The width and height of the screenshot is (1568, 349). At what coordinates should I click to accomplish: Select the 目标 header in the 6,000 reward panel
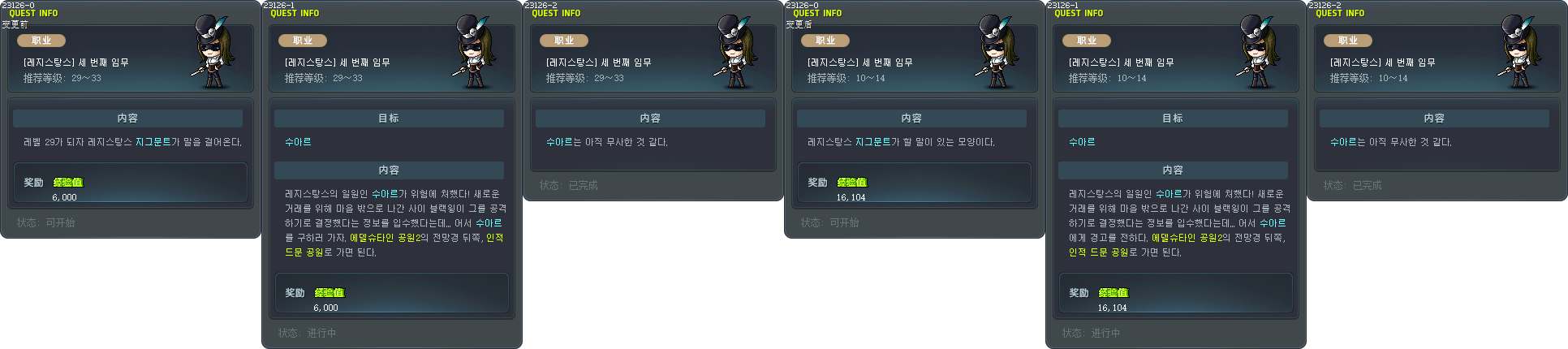[x=389, y=118]
